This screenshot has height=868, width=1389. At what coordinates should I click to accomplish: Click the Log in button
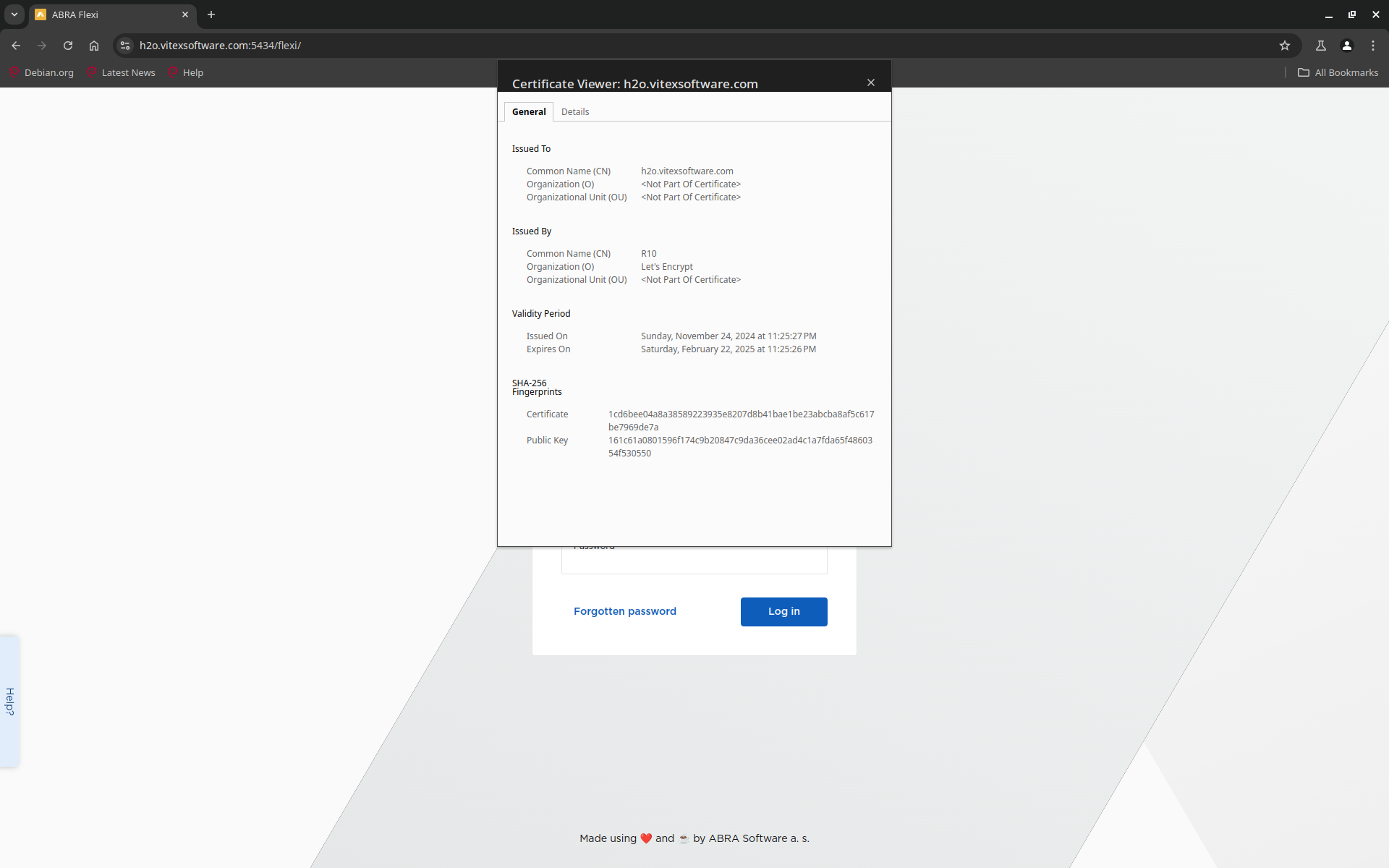pyautogui.click(x=784, y=612)
